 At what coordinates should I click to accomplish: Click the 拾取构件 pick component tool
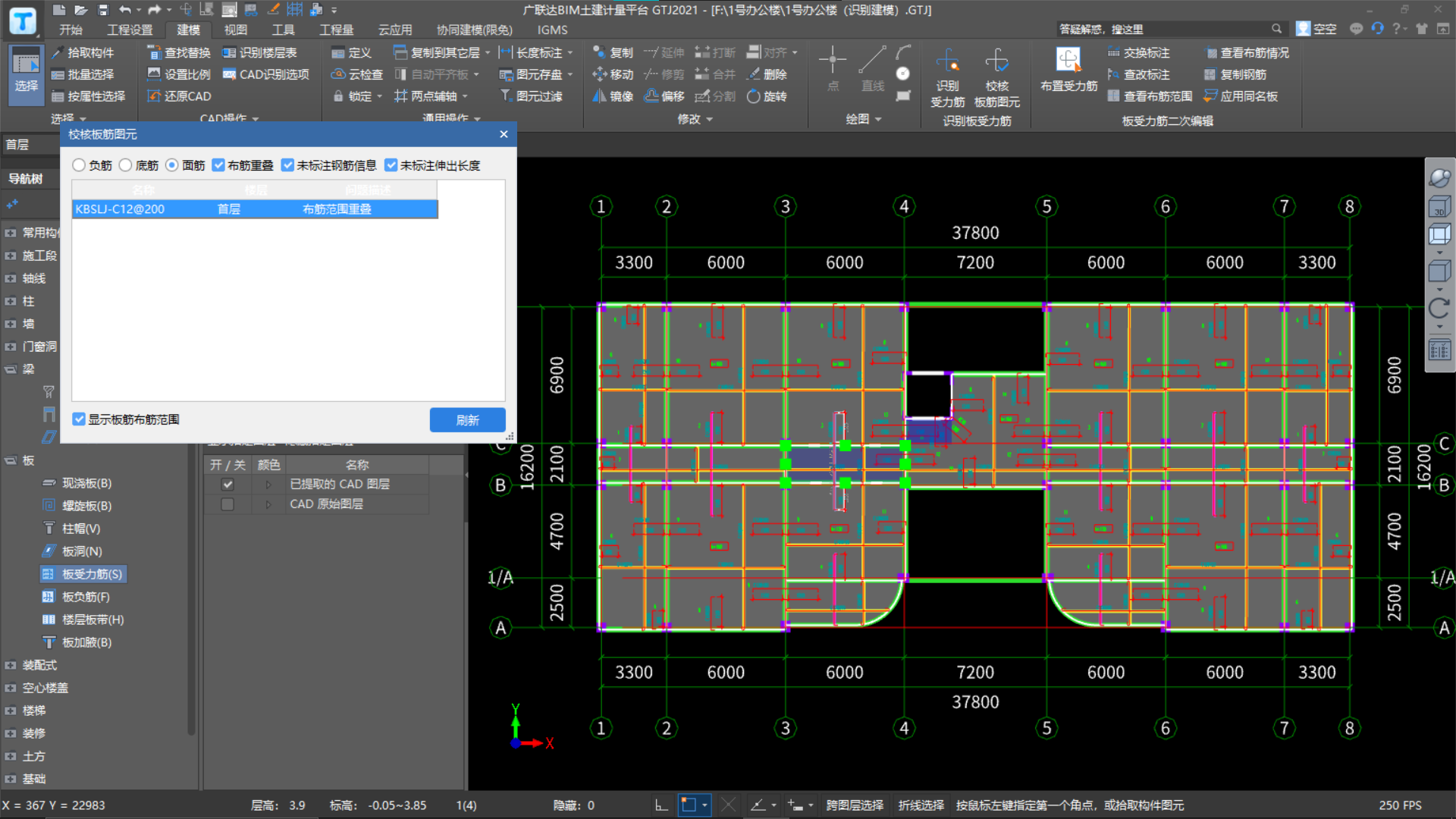[x=83, y=52]
